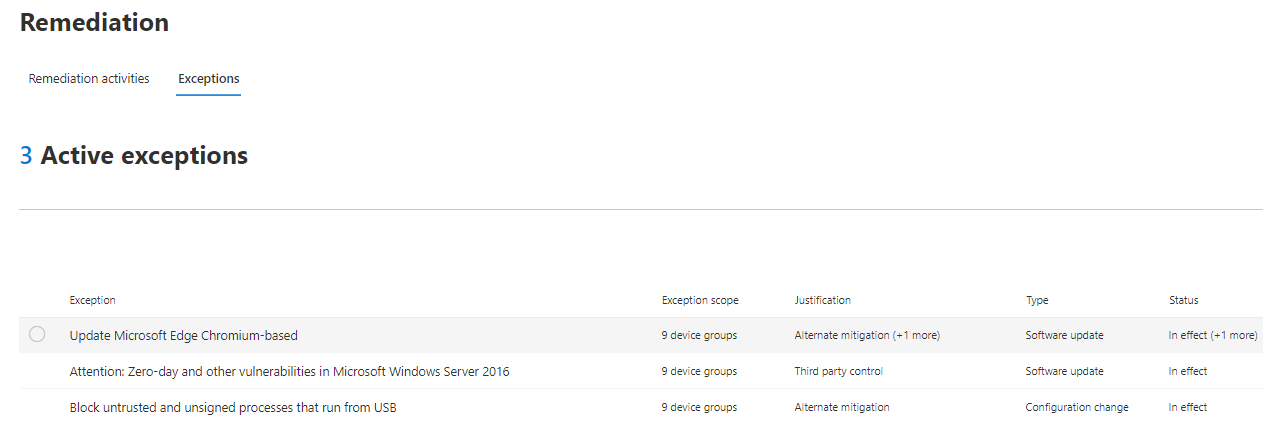The image size is (1263, 424).
Task: Sort by the Exception column header
Action: 92,300
